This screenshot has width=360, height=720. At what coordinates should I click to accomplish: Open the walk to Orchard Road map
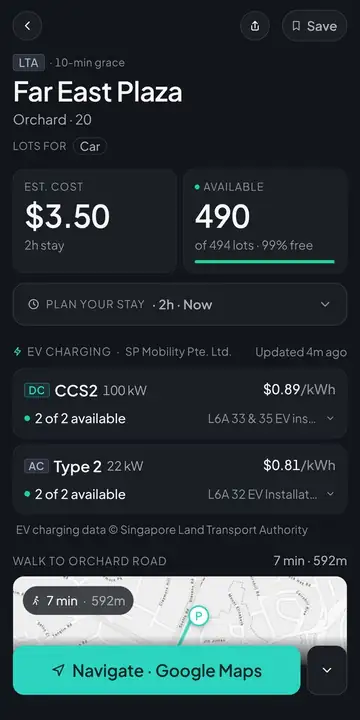coord(180,611)
